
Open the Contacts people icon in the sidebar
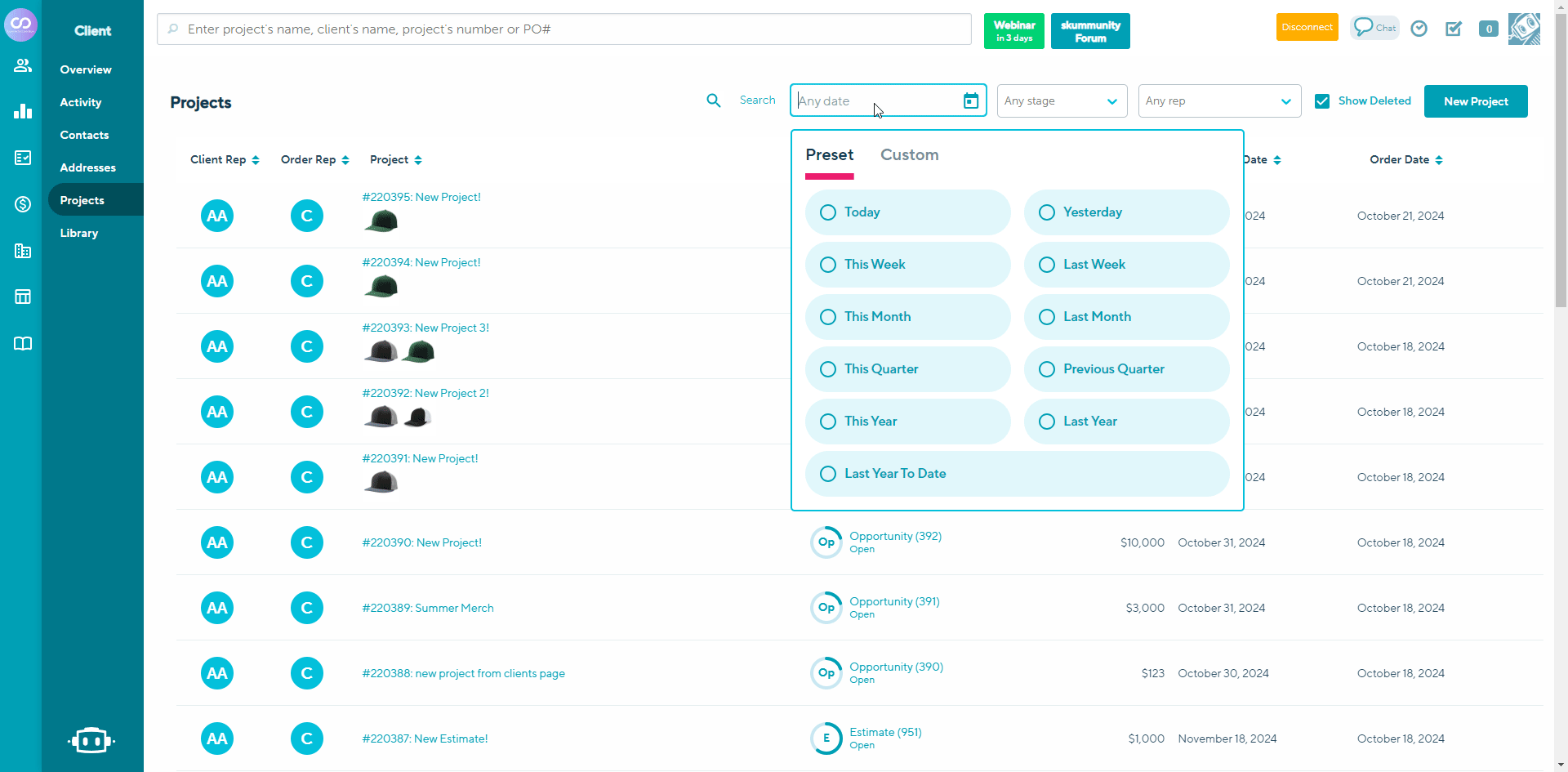tap(22, 65)
